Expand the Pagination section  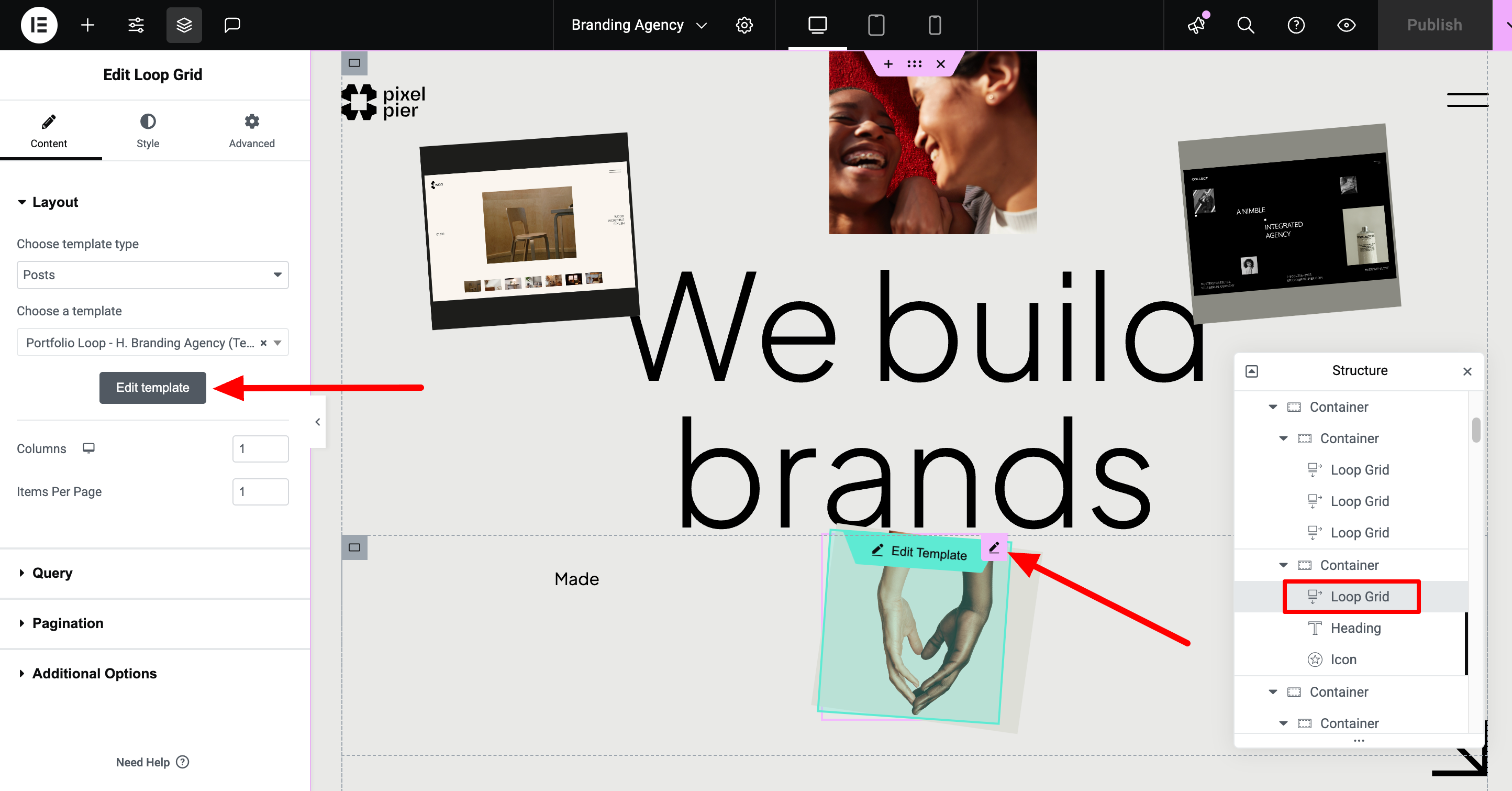coord(68,623)
